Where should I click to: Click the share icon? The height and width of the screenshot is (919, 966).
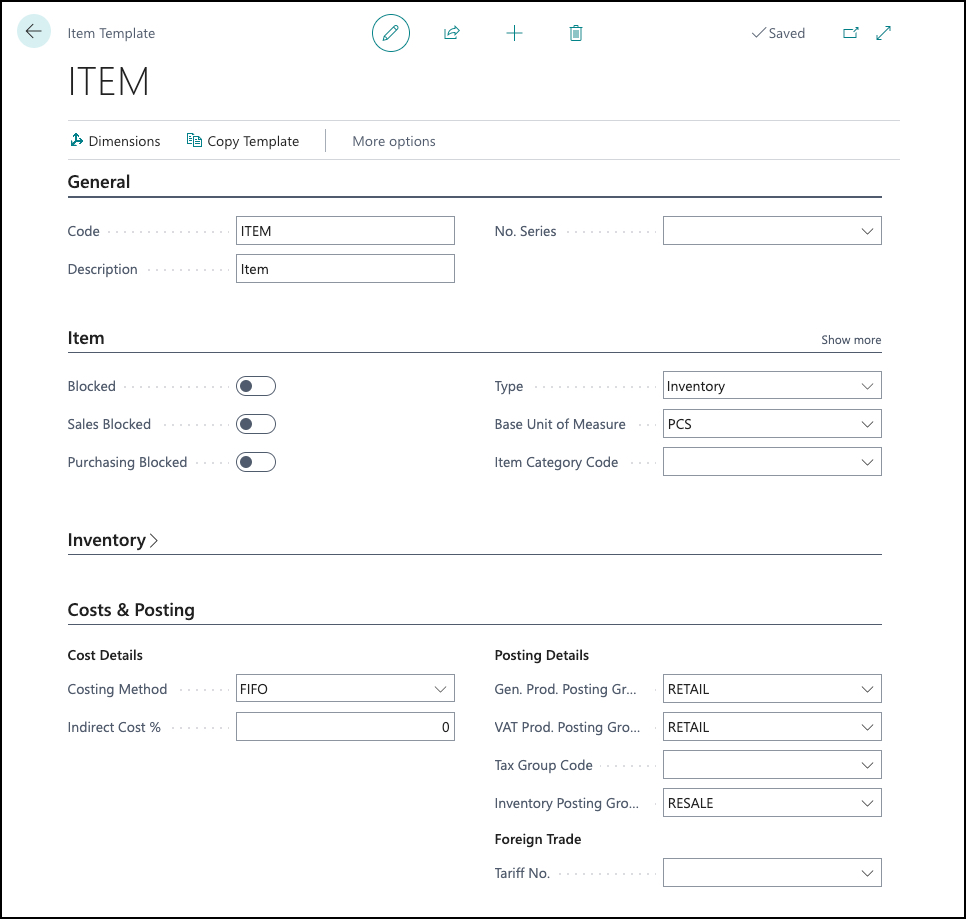click(452, 33)
